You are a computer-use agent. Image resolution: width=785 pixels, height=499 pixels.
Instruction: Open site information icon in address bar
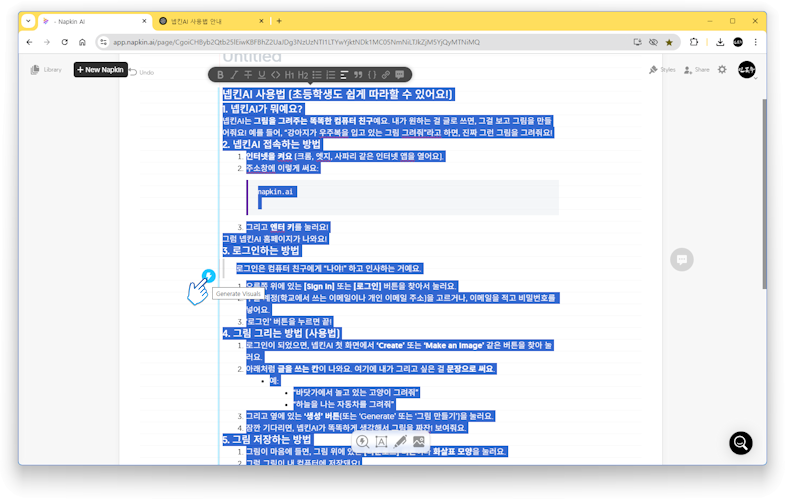click(104, 42)
